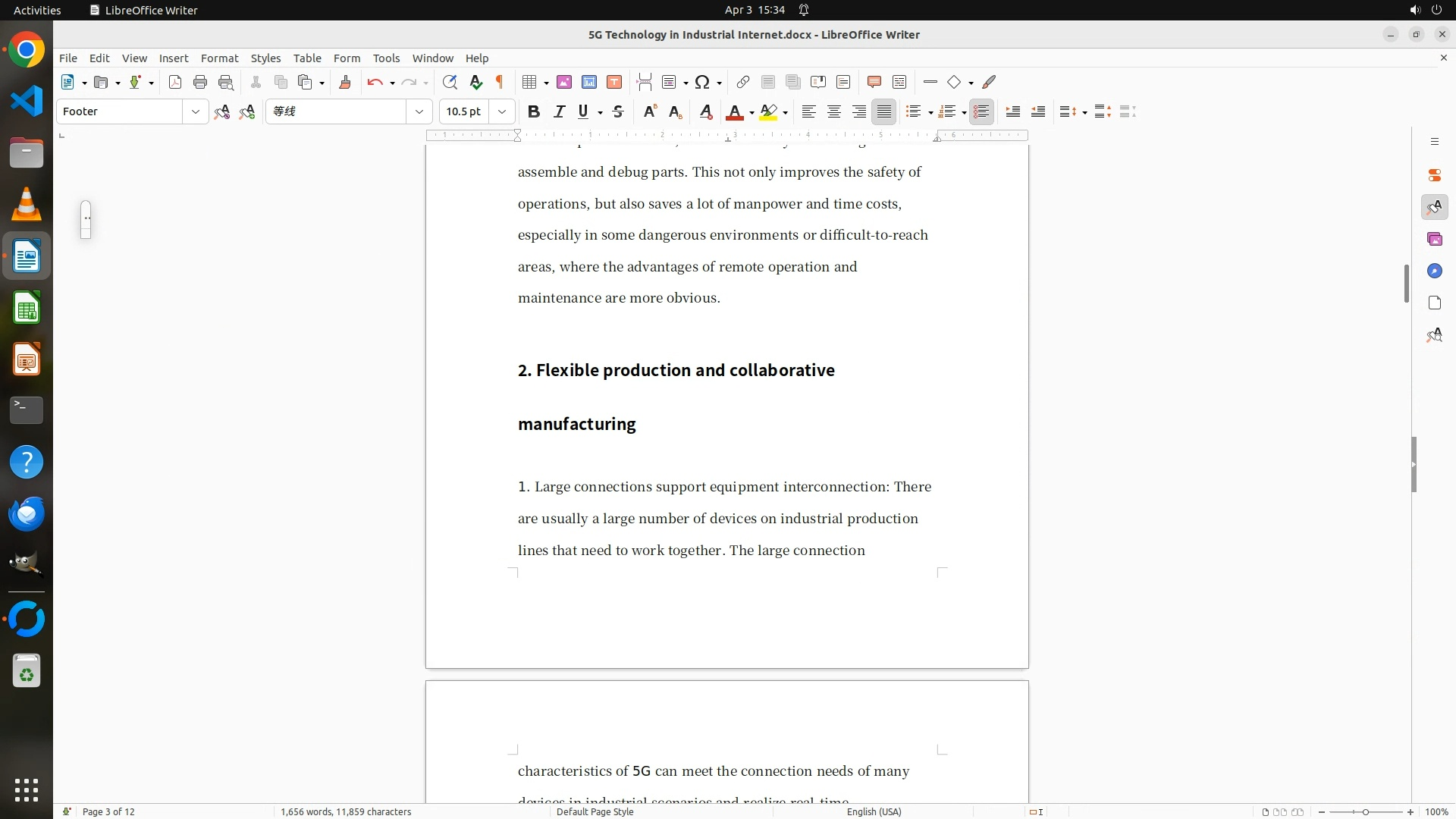Click word count in status bar
Image resolution: width=1456 pixels, height=819 pixels.
346,811
